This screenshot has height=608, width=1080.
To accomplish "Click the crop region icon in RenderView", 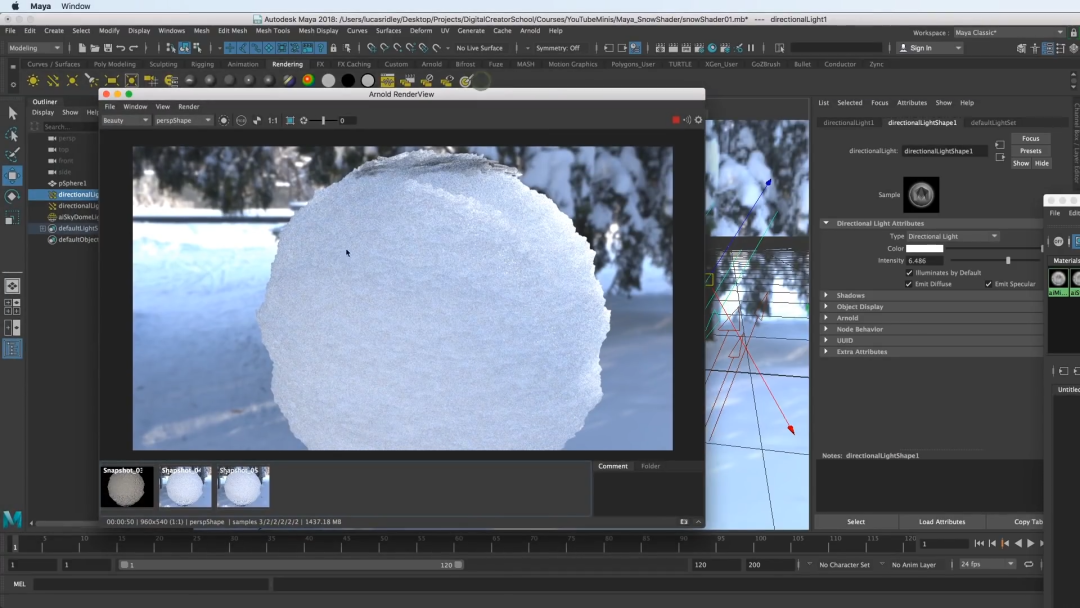I will [x=290, y=120].
